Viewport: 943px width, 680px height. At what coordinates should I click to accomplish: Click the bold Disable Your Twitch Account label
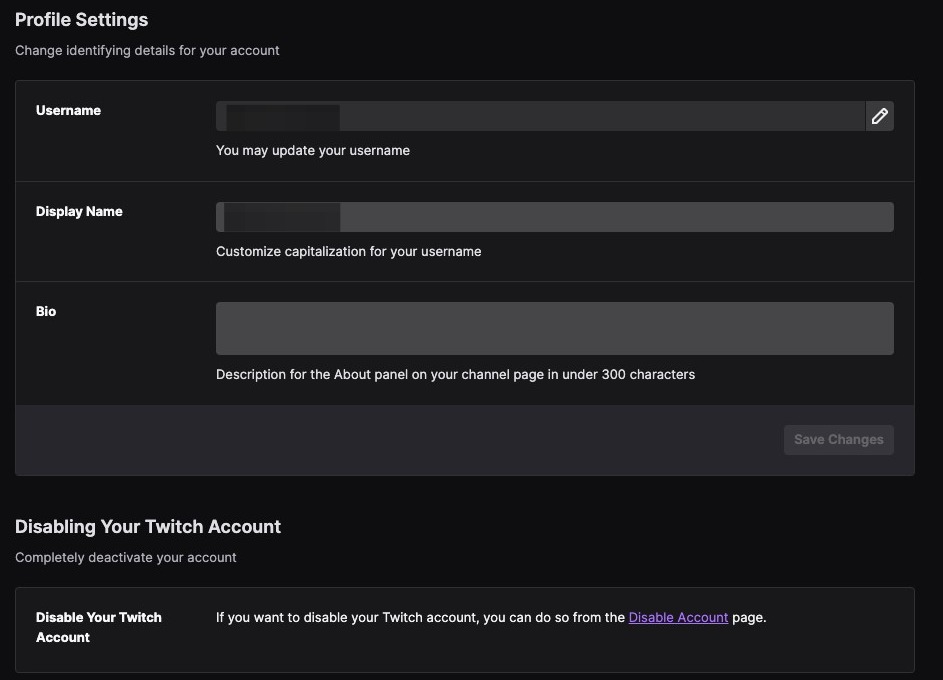(98, 627)
